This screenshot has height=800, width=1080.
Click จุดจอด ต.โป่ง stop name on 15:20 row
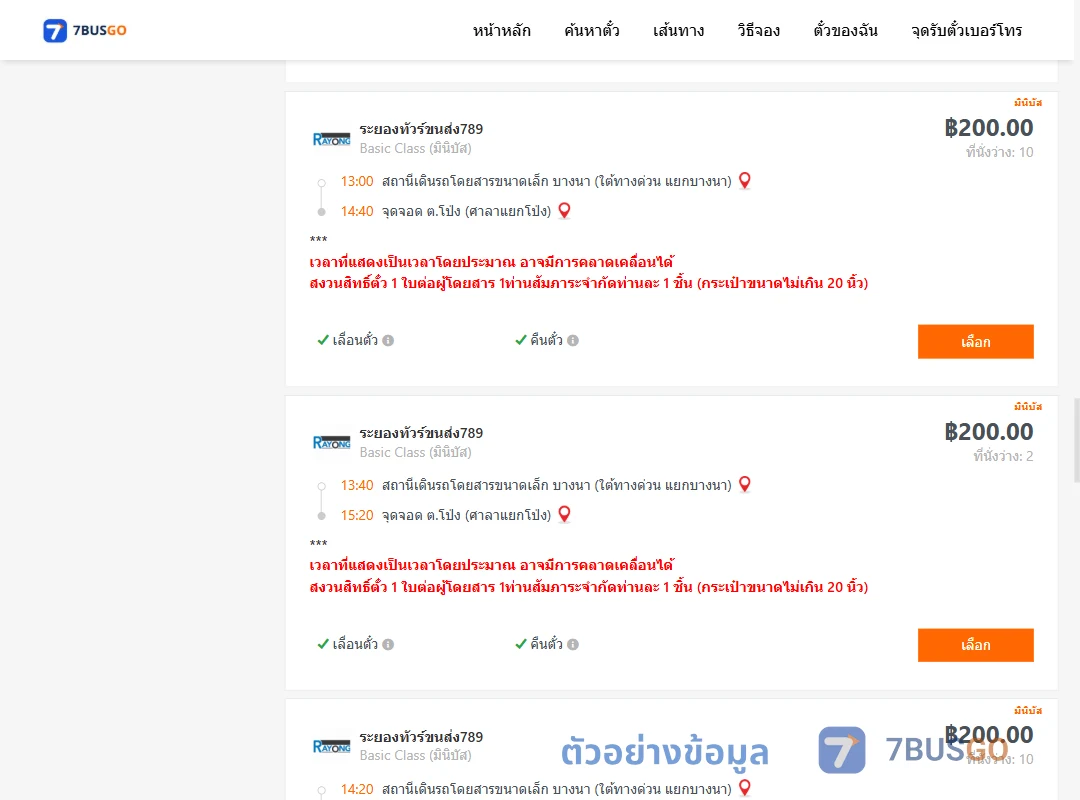point(466,515)
